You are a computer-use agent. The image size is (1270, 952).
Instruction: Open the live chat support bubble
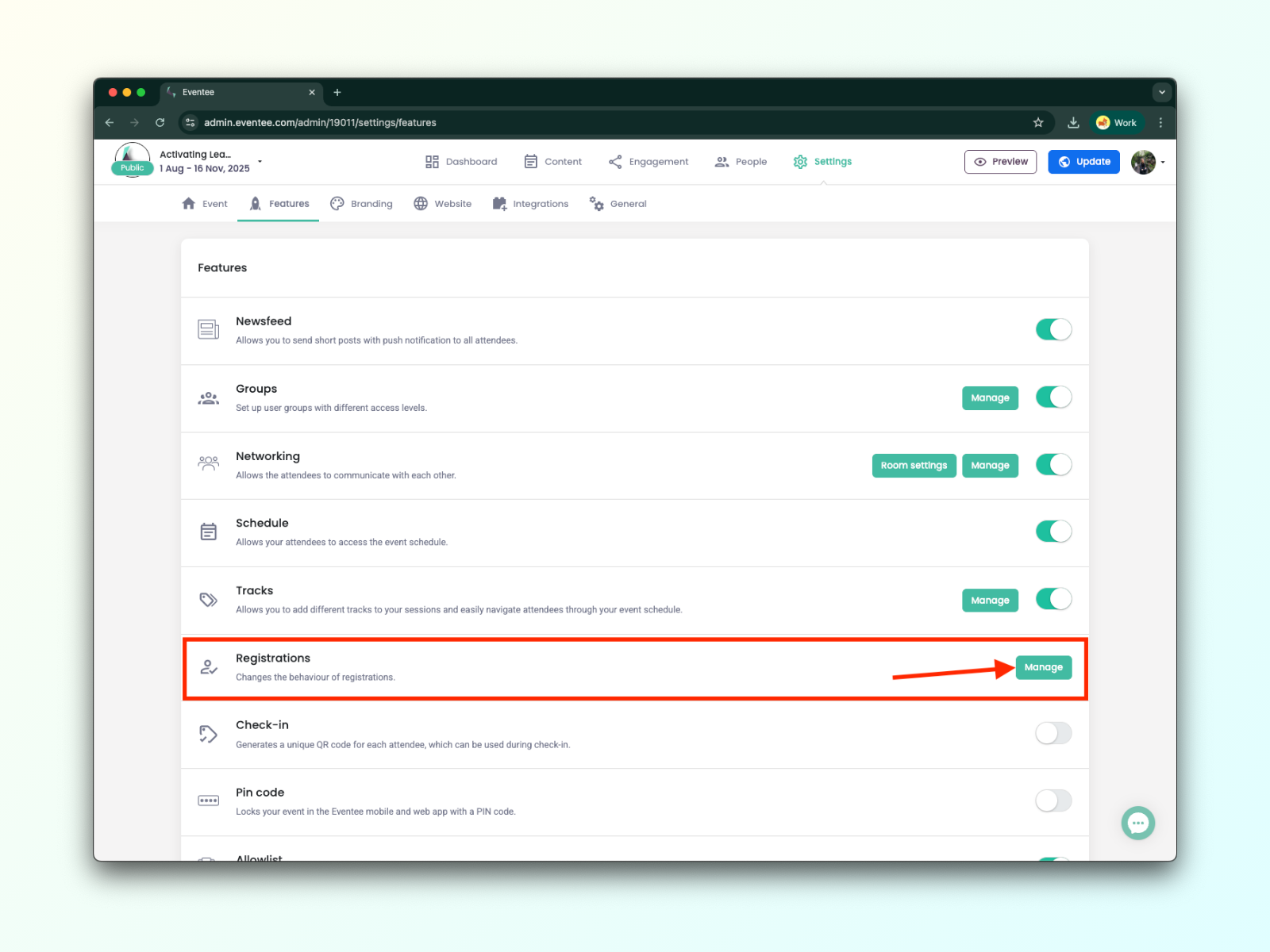1137,823
